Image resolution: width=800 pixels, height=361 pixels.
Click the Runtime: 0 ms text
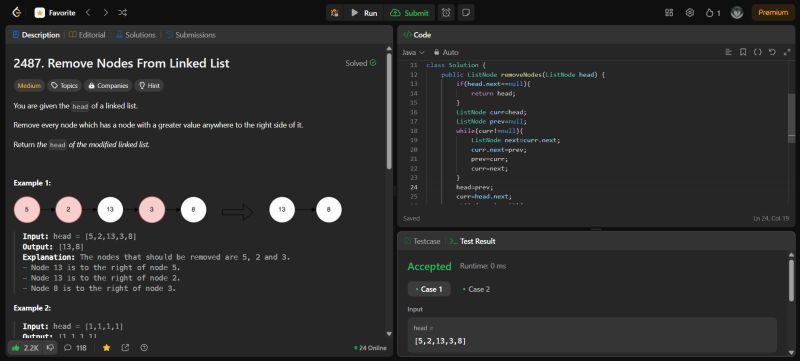(x=483, y=266)
